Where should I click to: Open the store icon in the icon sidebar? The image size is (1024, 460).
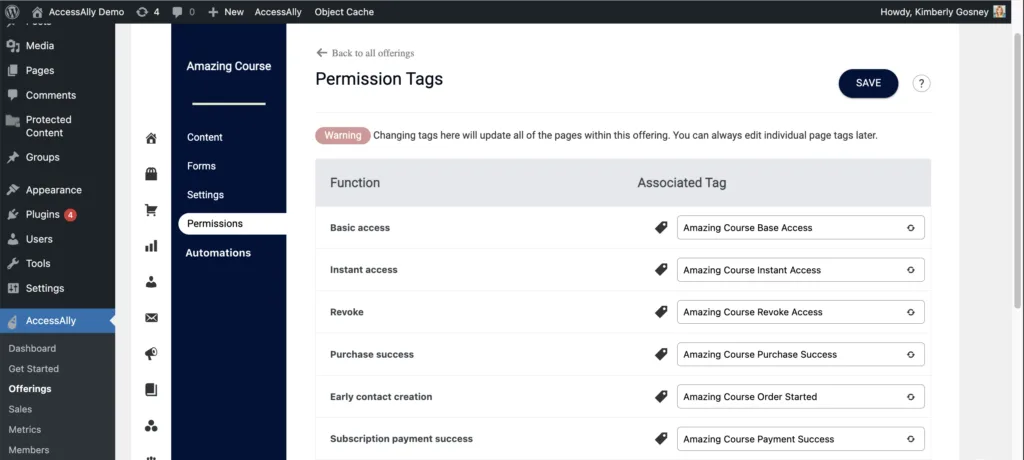pos(151,174)
